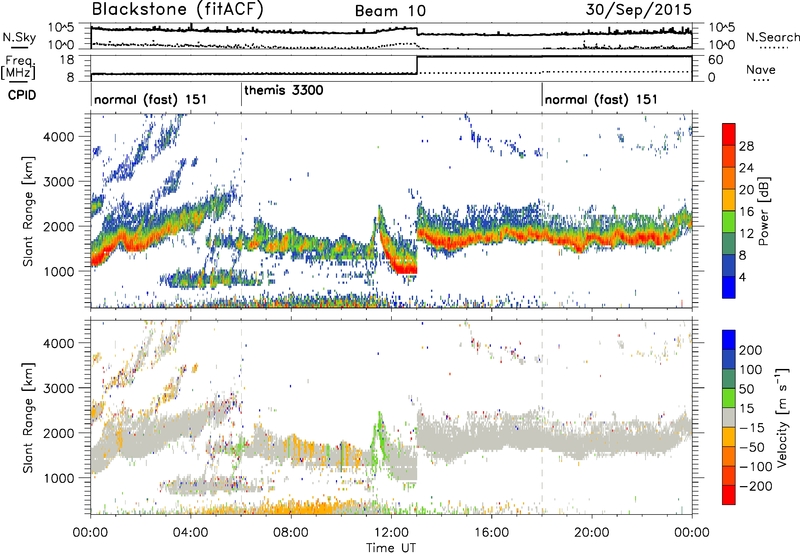Click the '4000' range tick on the power panel
800x554 pixels.
tap(59, 136)
